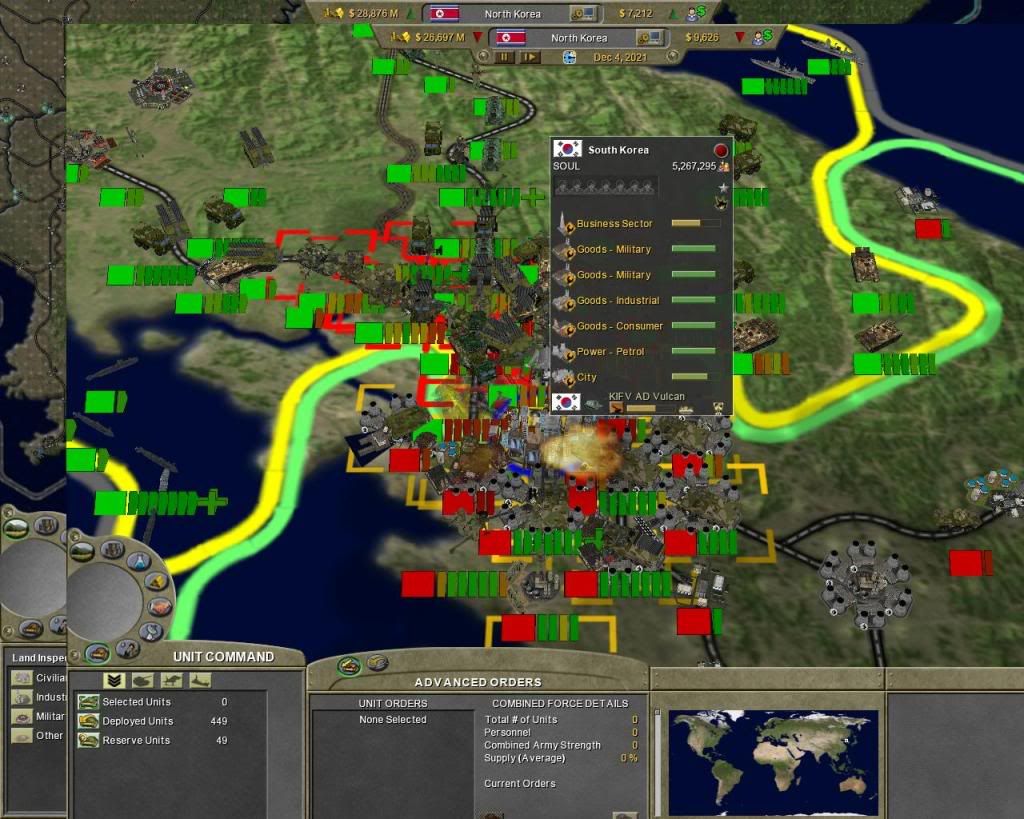Select Other in the Land Inspector list
The width and height of the screenshot is (1024, 819).
pyautogui.click(x=39, y=735)
